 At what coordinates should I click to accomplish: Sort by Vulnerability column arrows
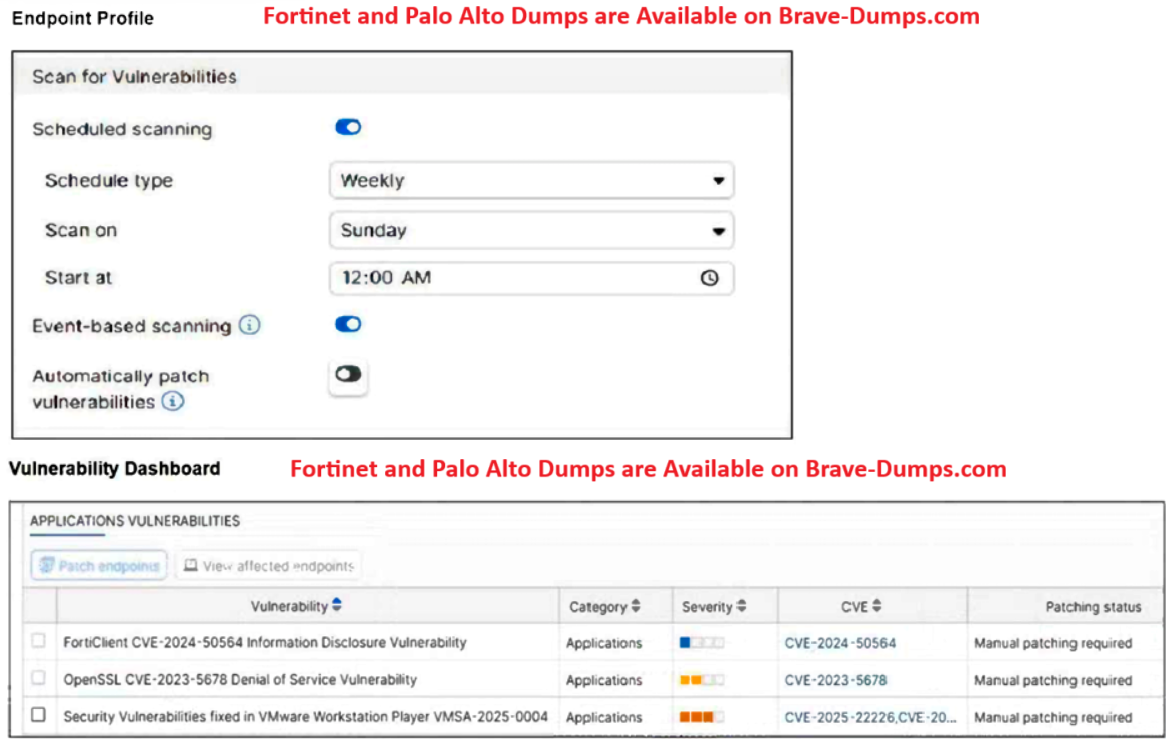337,606
